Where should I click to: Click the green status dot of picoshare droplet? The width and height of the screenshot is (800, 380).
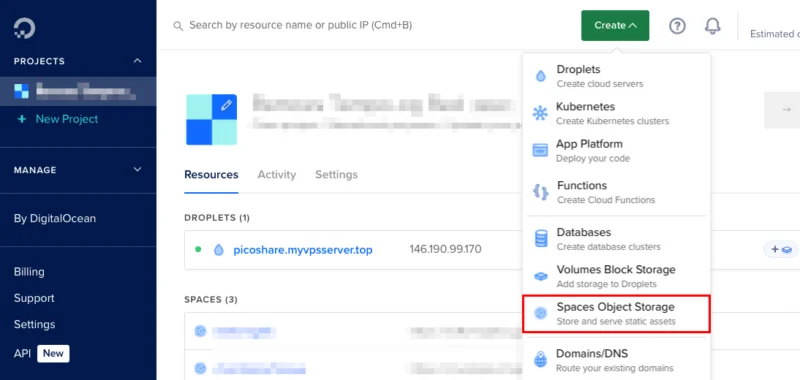point(198,249)
